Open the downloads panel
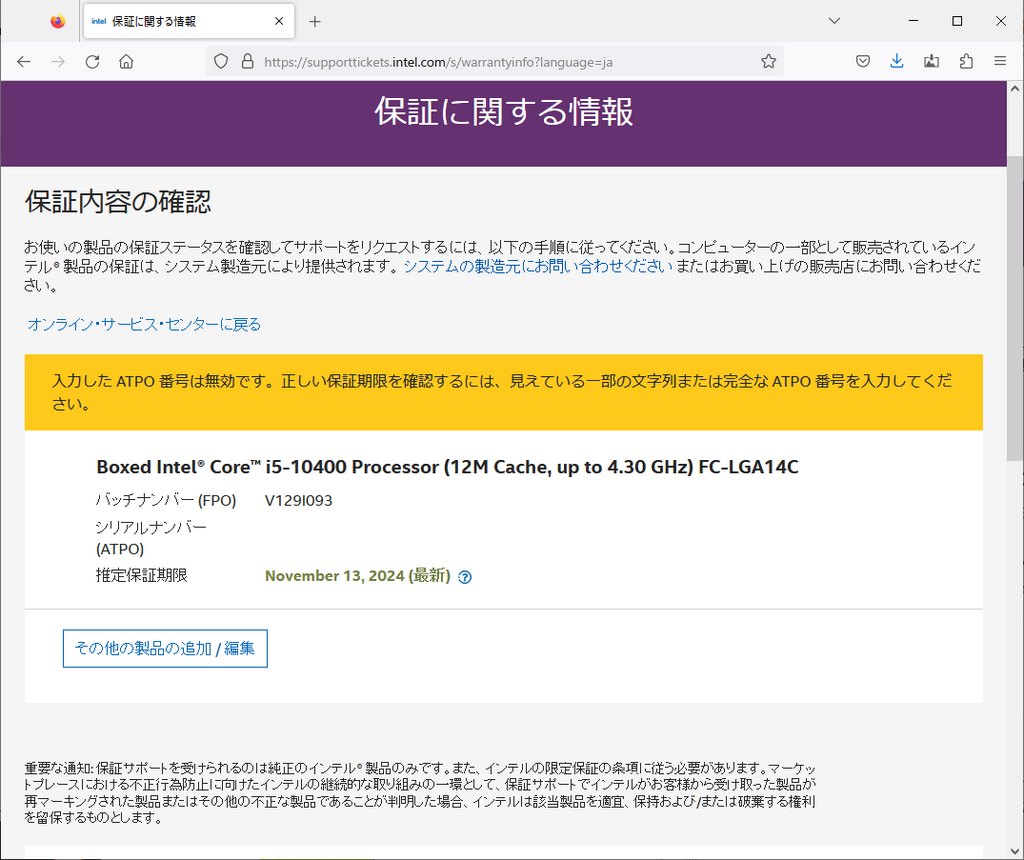The height and width of the screenshot is (860, 1024). coord(897,62)
